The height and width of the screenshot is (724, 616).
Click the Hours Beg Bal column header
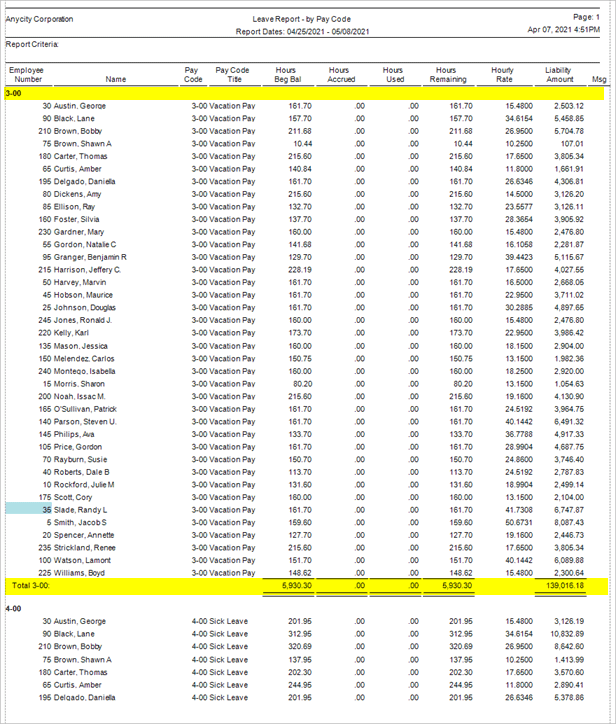[x=287, y=74]
